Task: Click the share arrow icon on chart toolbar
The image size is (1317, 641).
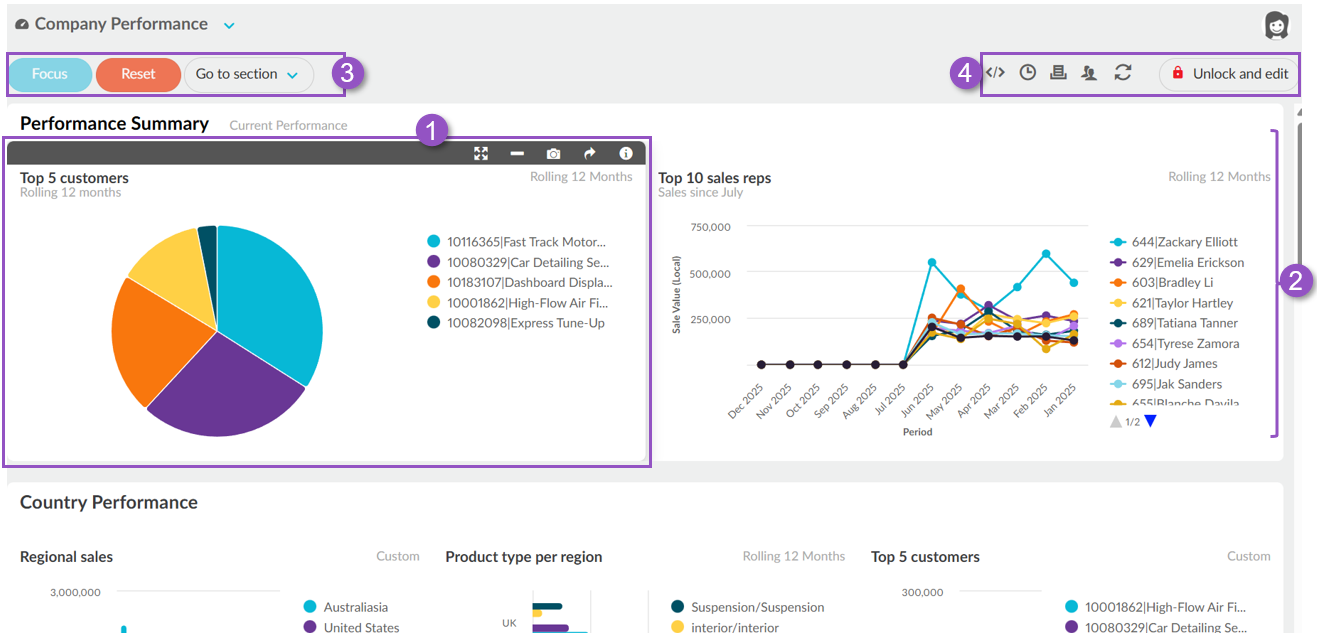Action: (590, 153)
